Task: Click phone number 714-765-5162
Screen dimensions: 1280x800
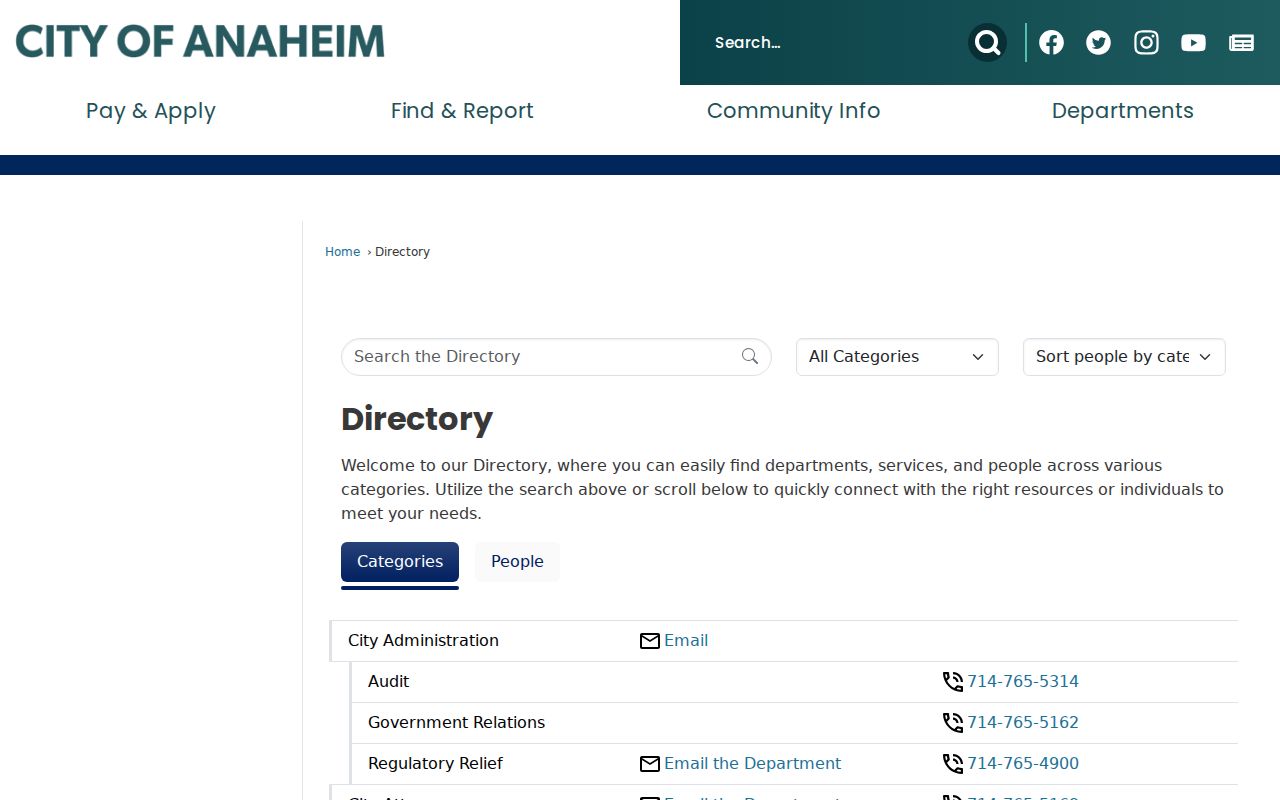Action: (1023, 723)
